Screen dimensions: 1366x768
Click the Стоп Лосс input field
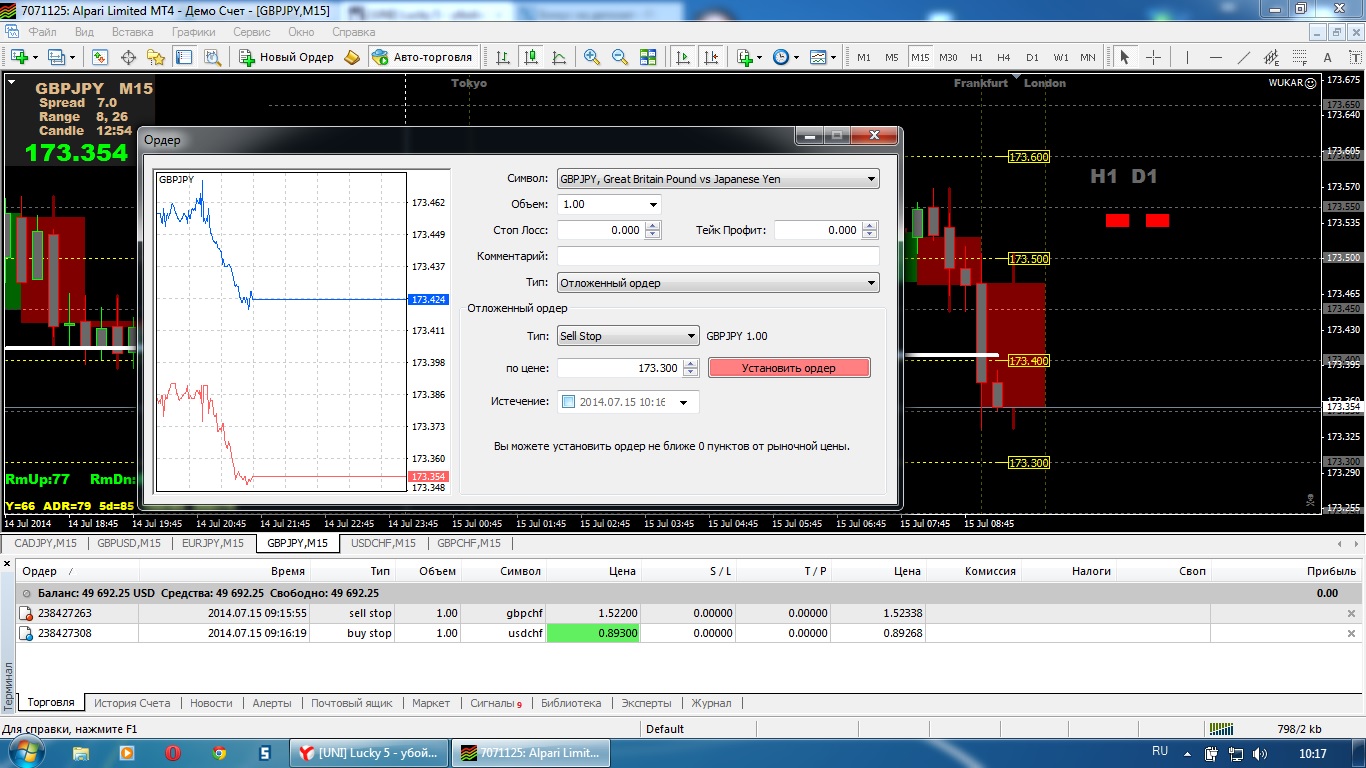coord(601,230)
